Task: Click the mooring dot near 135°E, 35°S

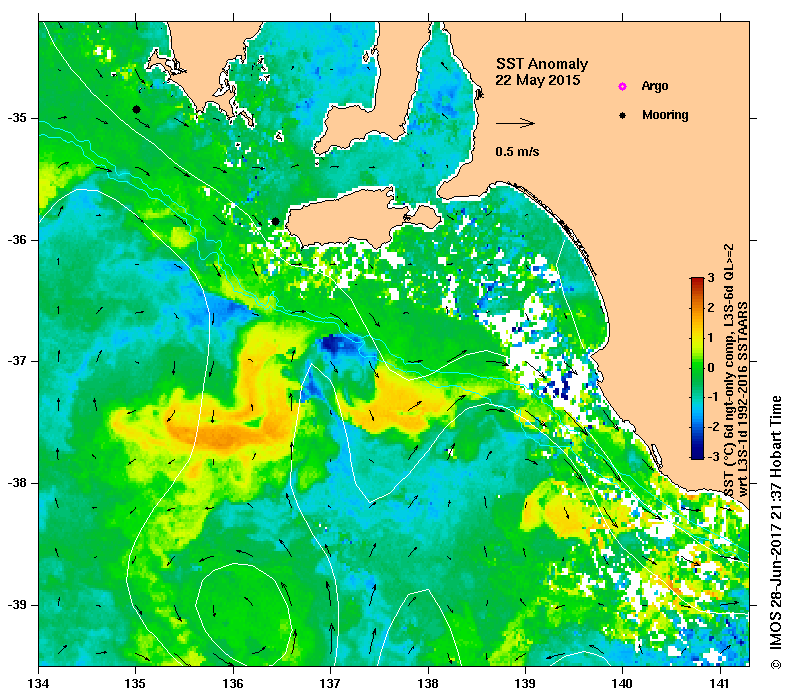Action: coord(136,109)
